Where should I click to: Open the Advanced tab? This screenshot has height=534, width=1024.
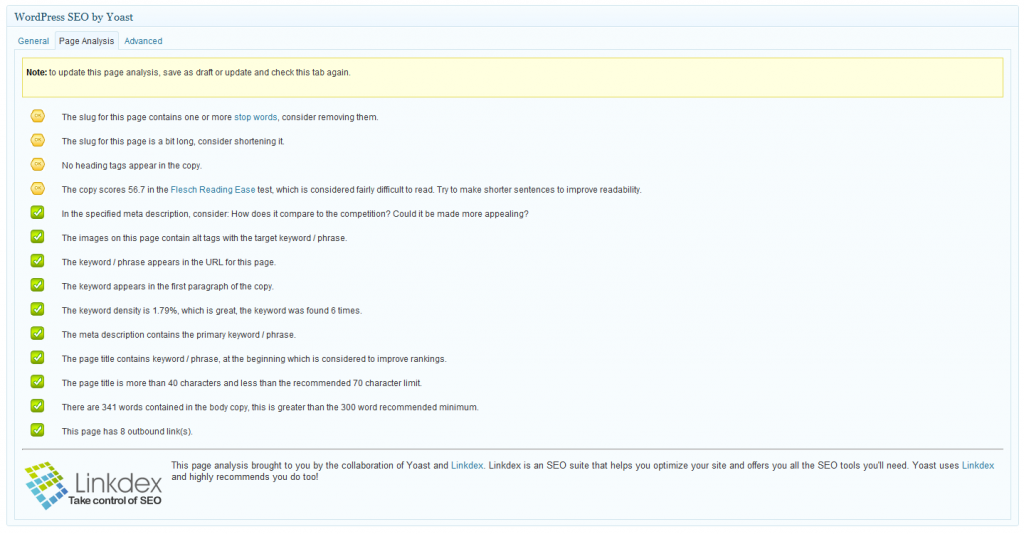[x=143, y=41]
